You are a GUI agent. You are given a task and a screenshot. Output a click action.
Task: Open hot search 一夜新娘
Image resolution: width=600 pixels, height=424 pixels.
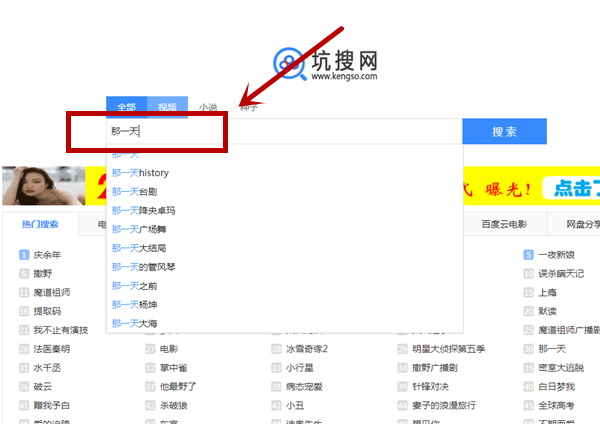click(557, 255)
